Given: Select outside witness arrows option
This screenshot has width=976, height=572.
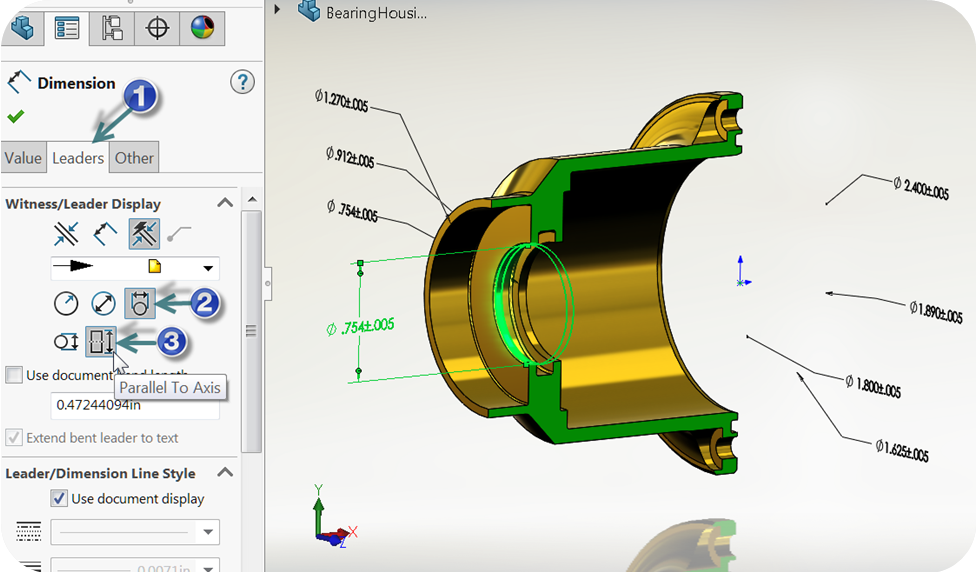Looking at the screenshot, I should [65, 234].
